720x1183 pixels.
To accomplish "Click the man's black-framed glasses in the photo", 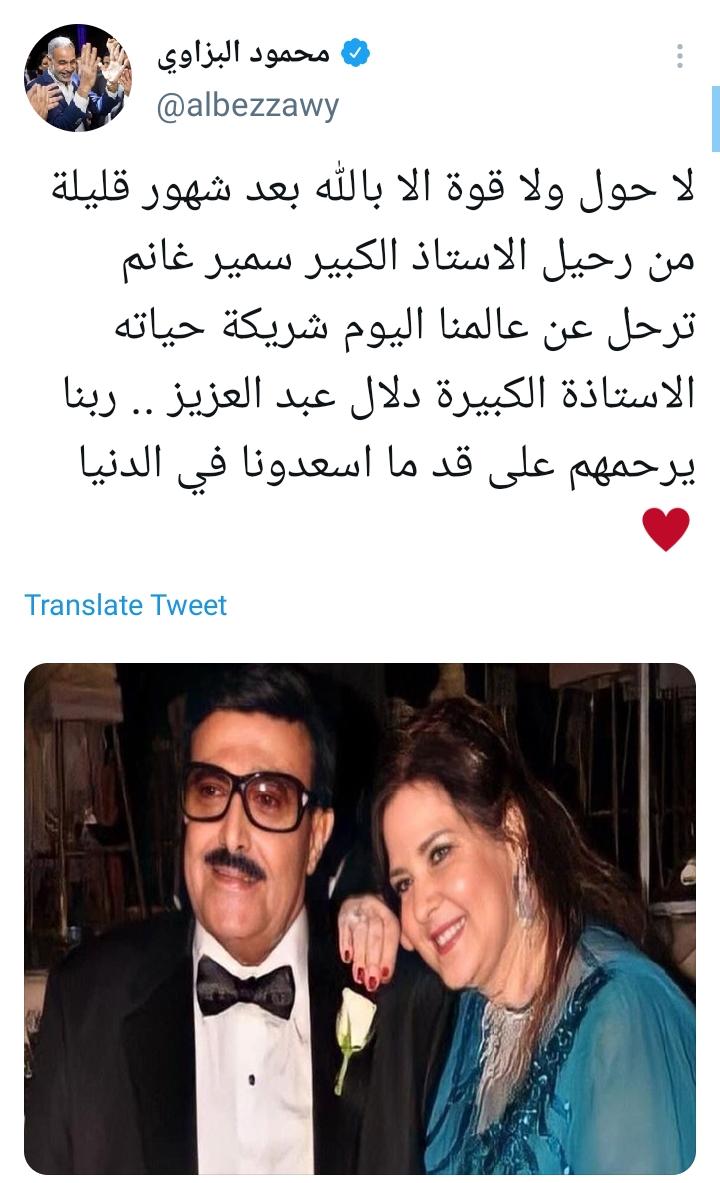I will pos(247,795).
